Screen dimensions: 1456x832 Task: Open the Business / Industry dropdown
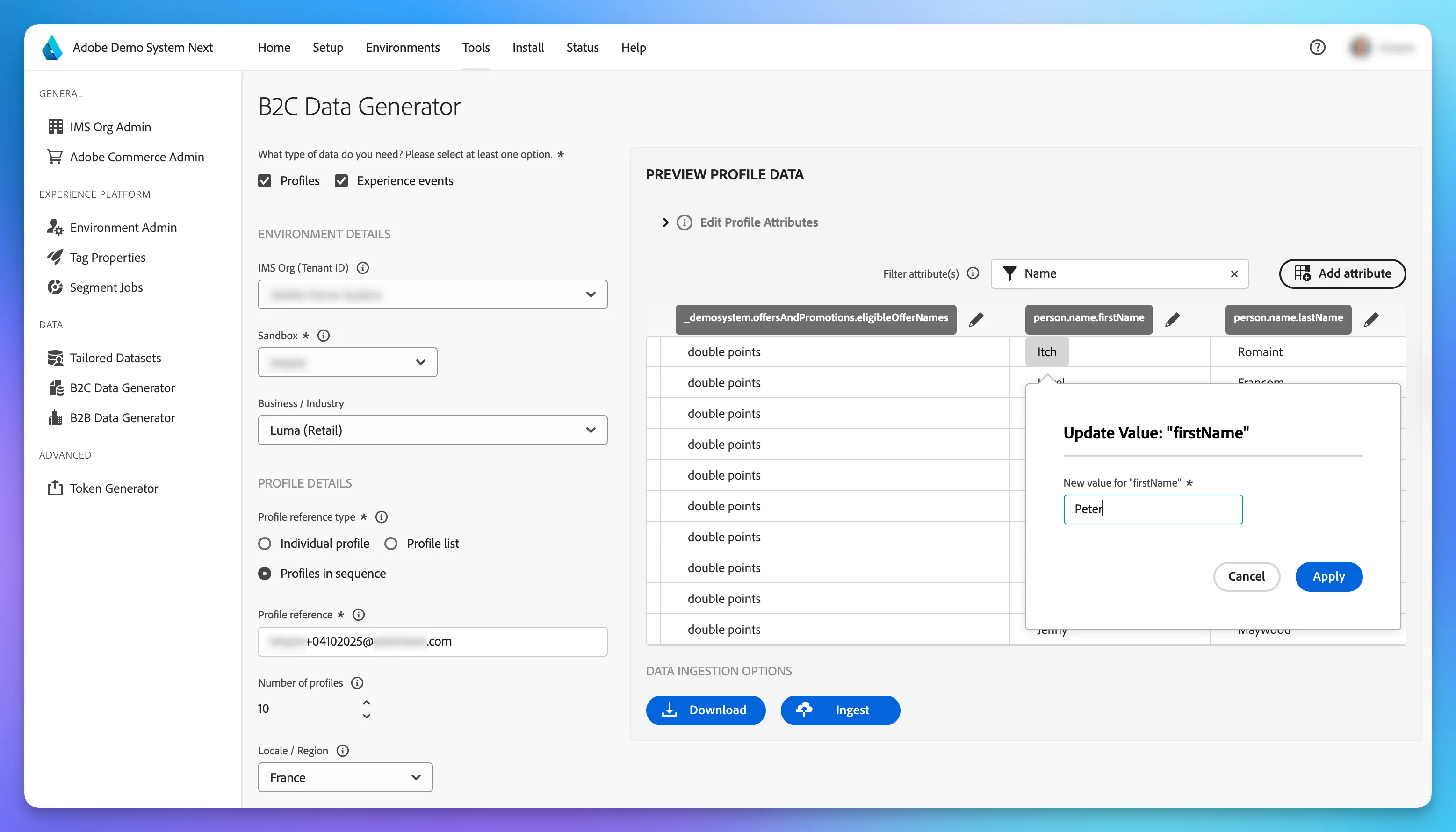(x=432, y=430)
